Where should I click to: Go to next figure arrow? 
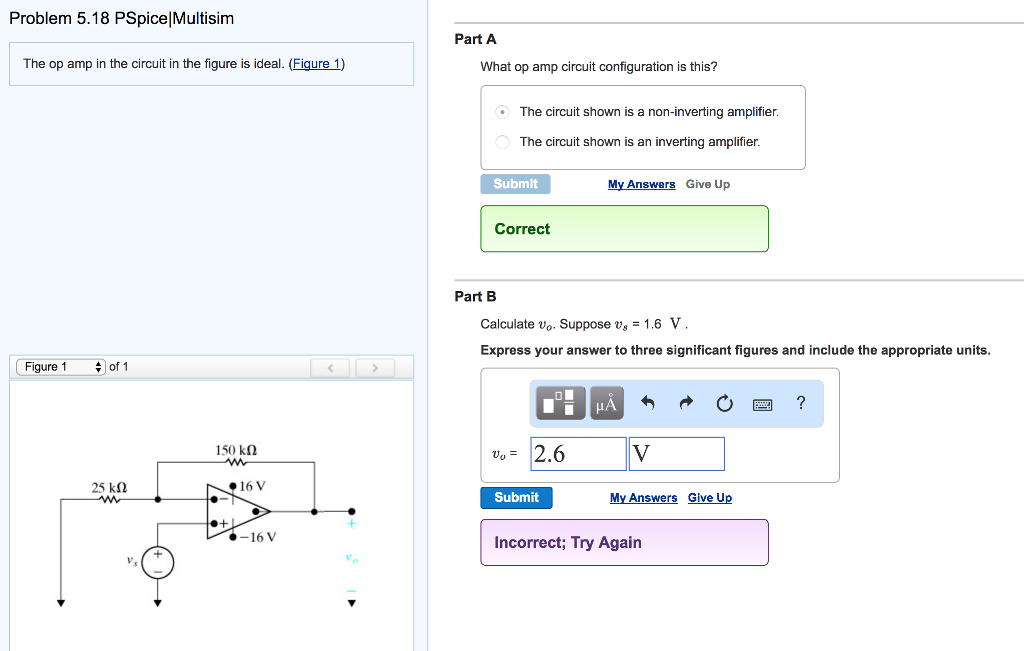coord(375,368)
